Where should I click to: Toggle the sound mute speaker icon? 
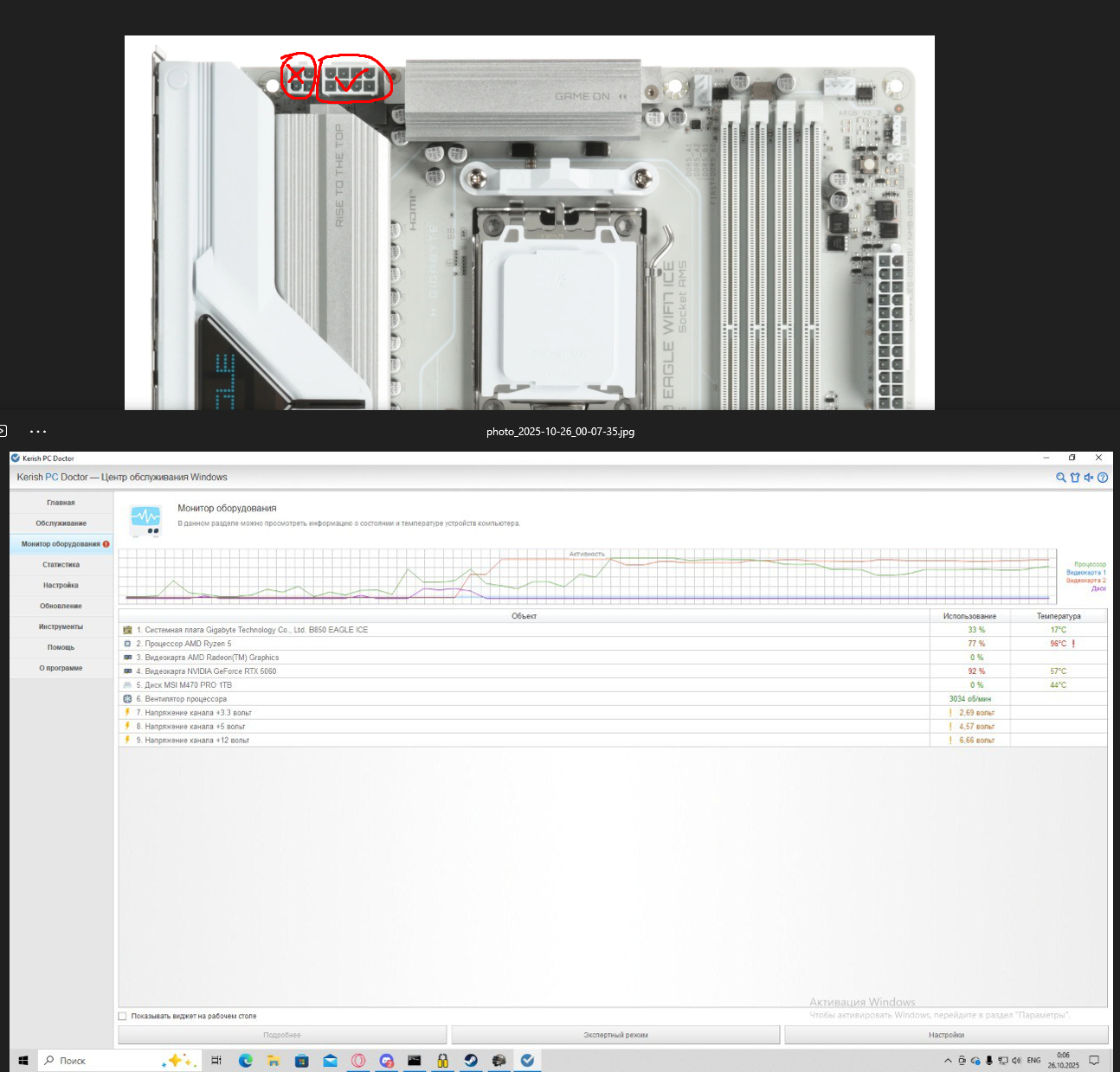tap(1088, 478)
